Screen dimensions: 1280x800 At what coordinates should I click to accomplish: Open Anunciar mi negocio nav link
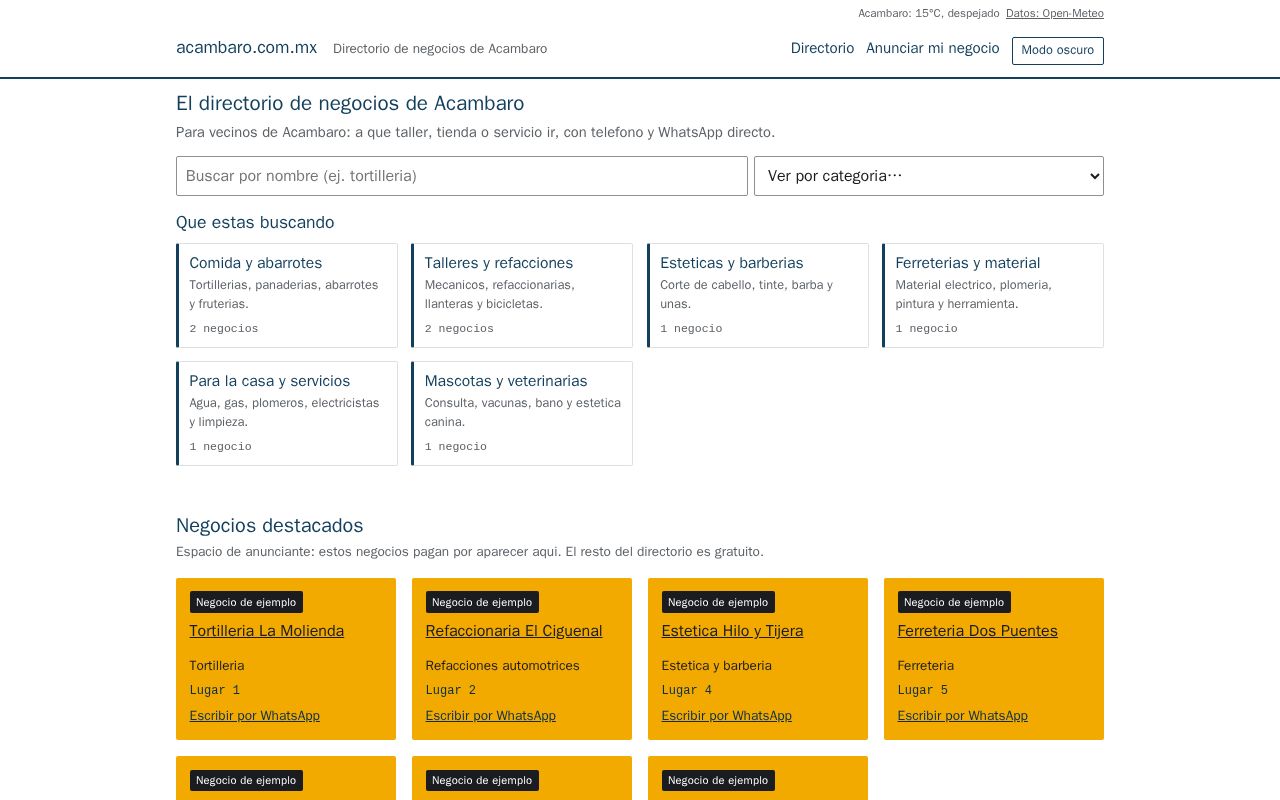(933, 48)
